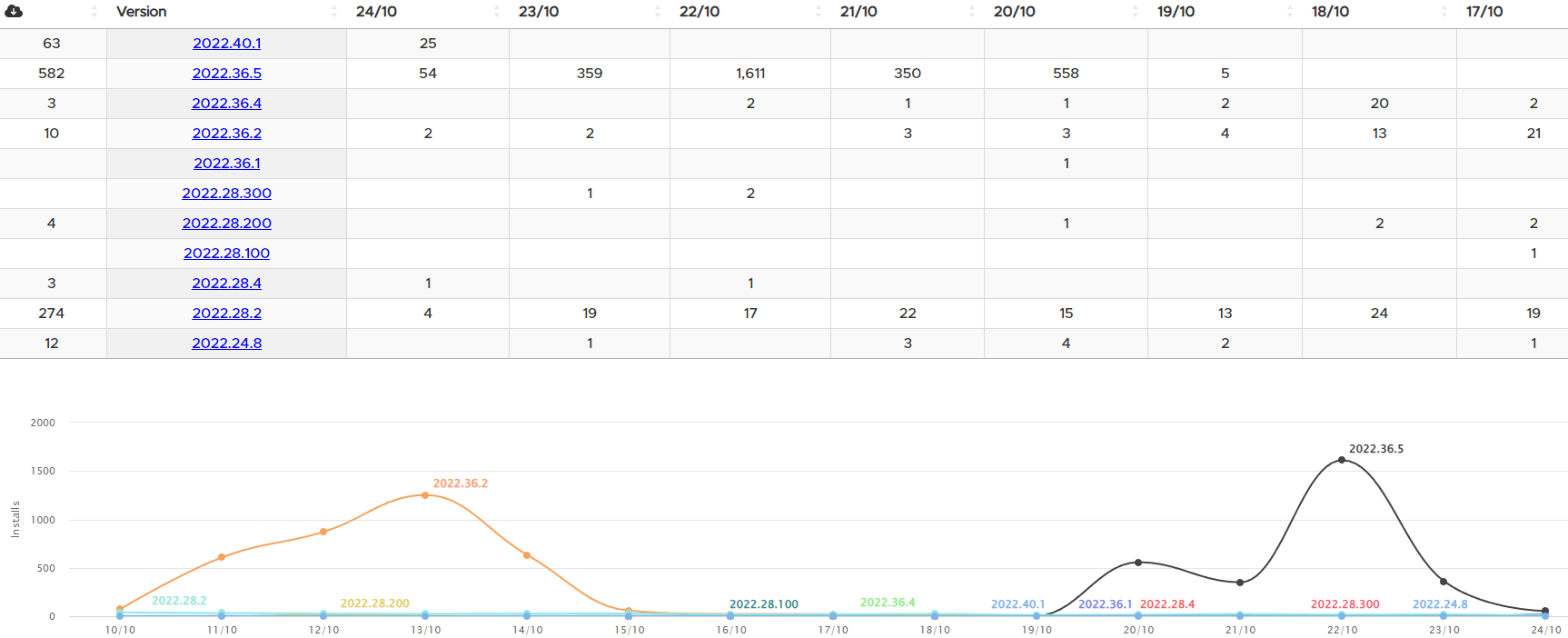Select the dark data point at 21/10
The width and height of the screenshot is (1568, 638).
point(1240,583)
